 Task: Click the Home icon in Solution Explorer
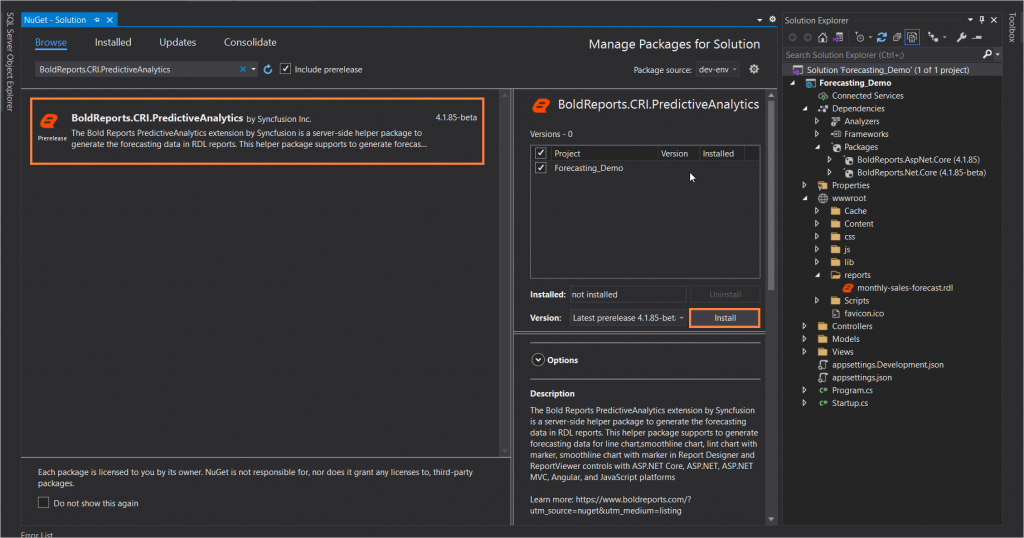(x=822, y=37)
